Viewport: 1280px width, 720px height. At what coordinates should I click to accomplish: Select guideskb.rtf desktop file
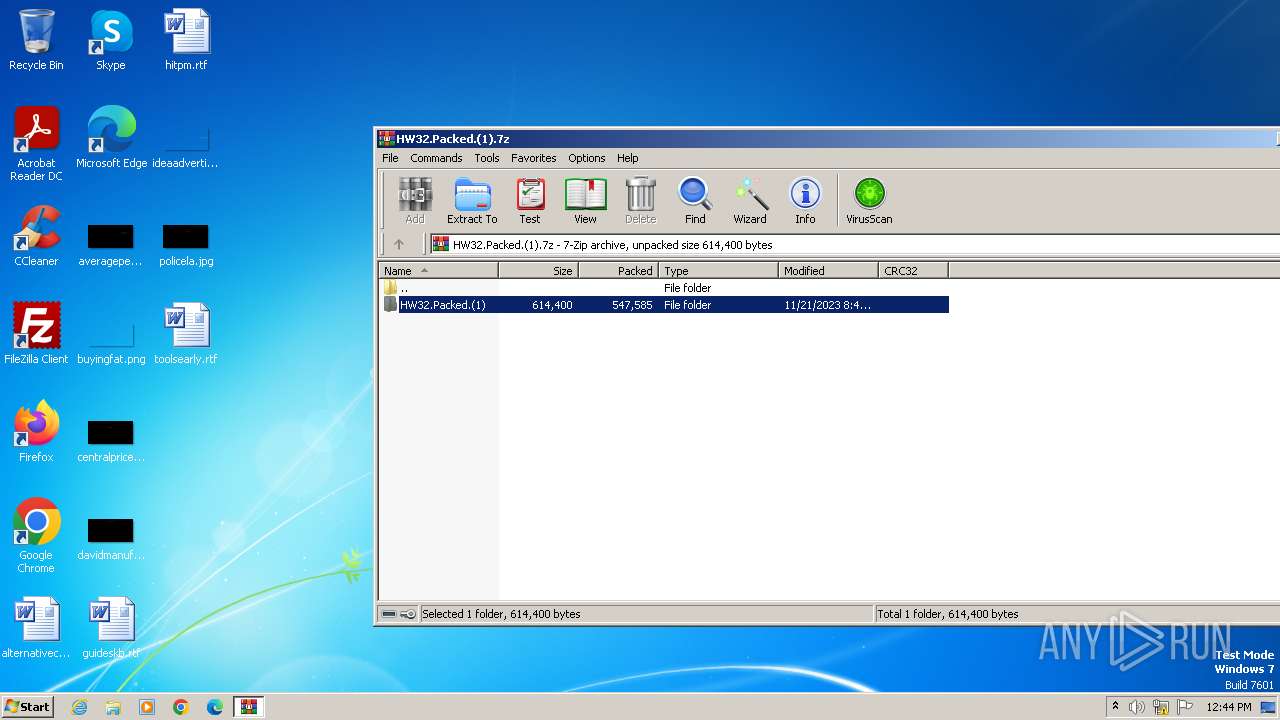pos(111,628)
